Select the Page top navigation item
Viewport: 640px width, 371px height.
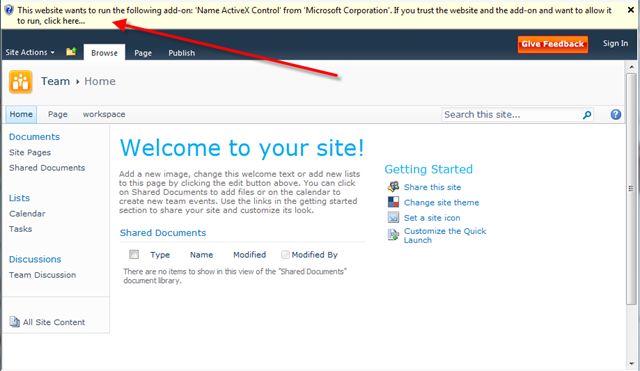click(58, 114)
